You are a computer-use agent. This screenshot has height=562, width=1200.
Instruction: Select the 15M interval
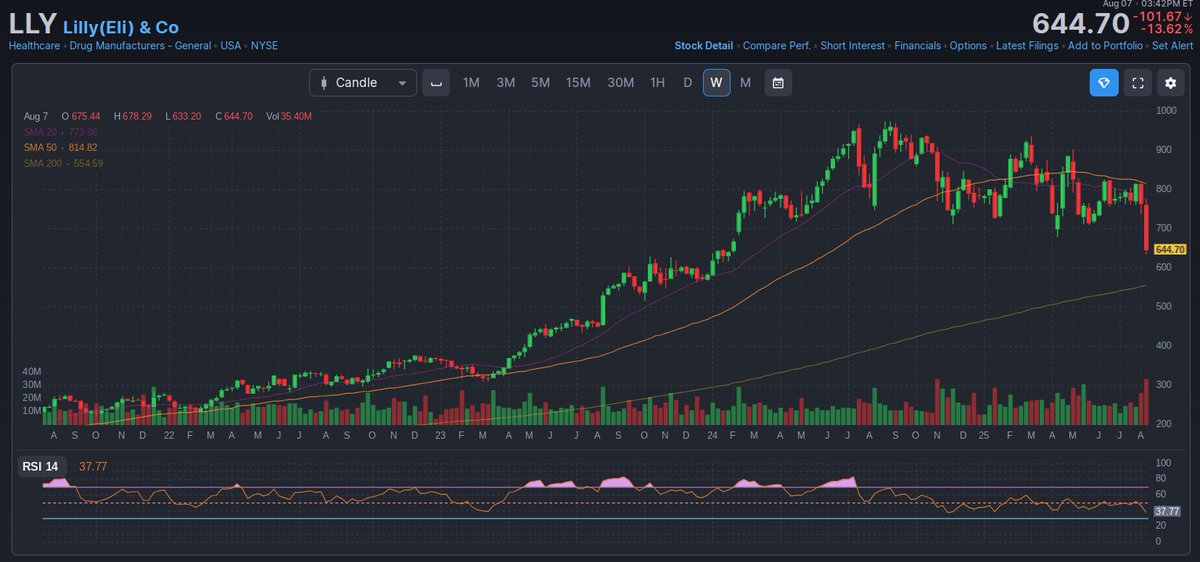point(578,83)
